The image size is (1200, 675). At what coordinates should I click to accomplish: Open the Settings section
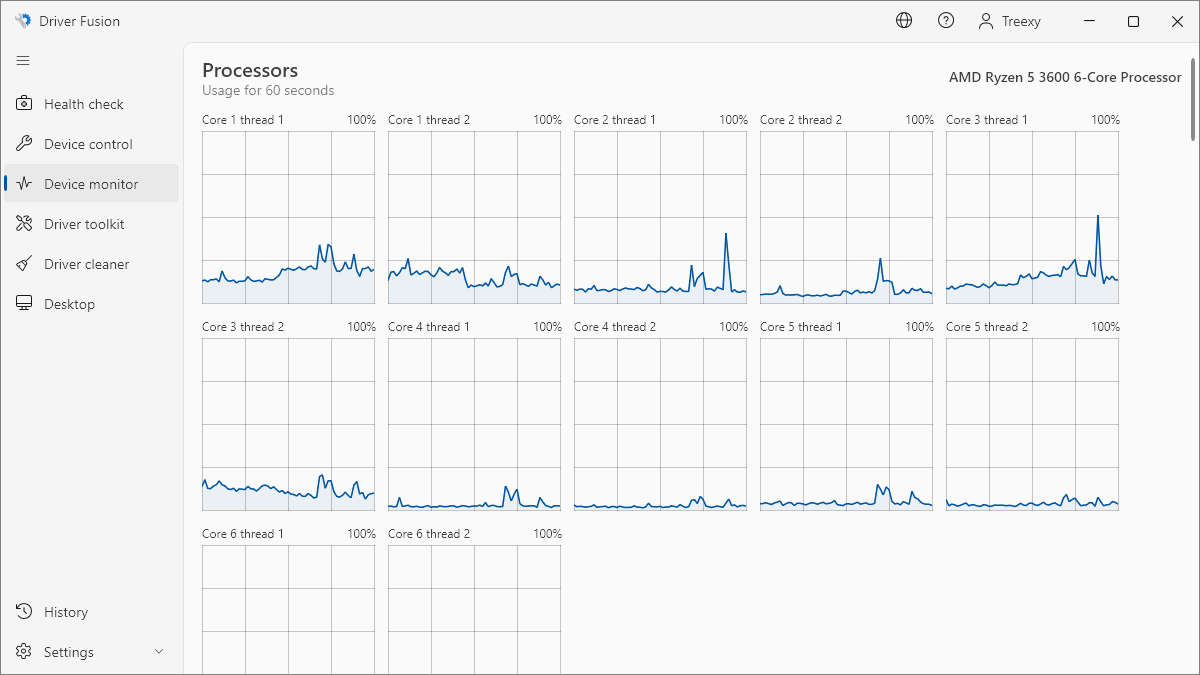pyautogui.click(x=69, y=652)
